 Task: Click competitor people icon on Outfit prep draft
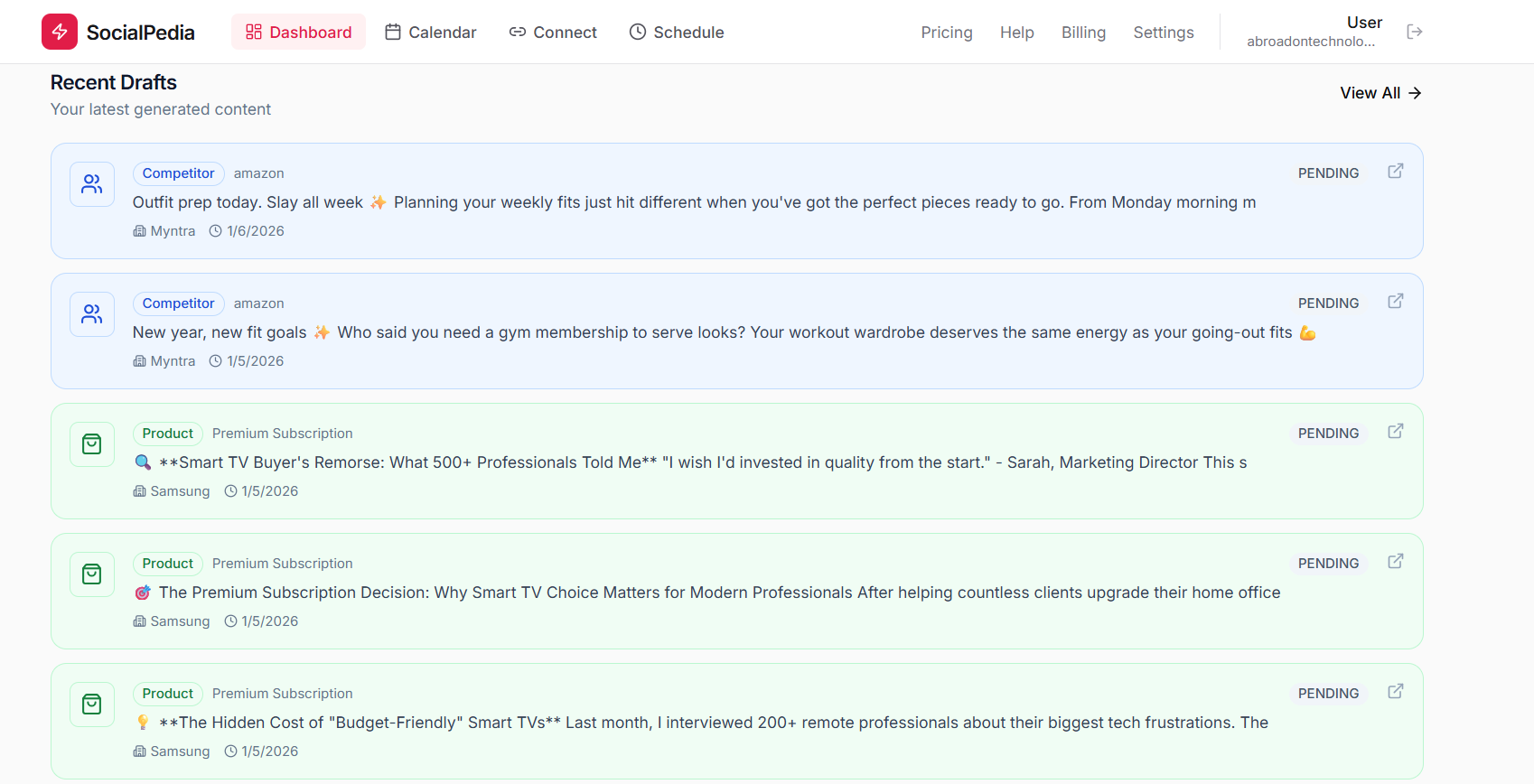92,184
